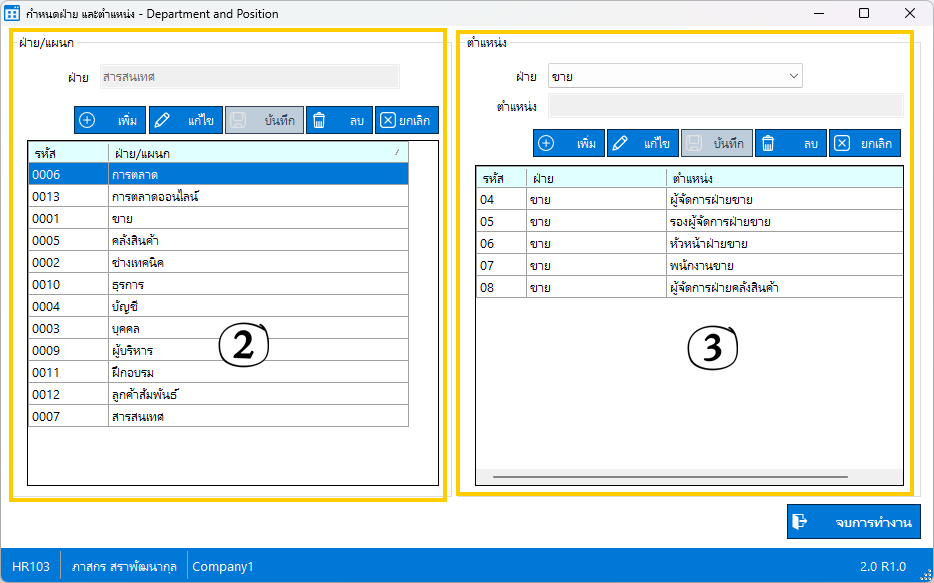Select department row 0007 สารสนเทศ
Image resolution: width=934 pixels, height=583 pixels.
(x=217, y=416)
